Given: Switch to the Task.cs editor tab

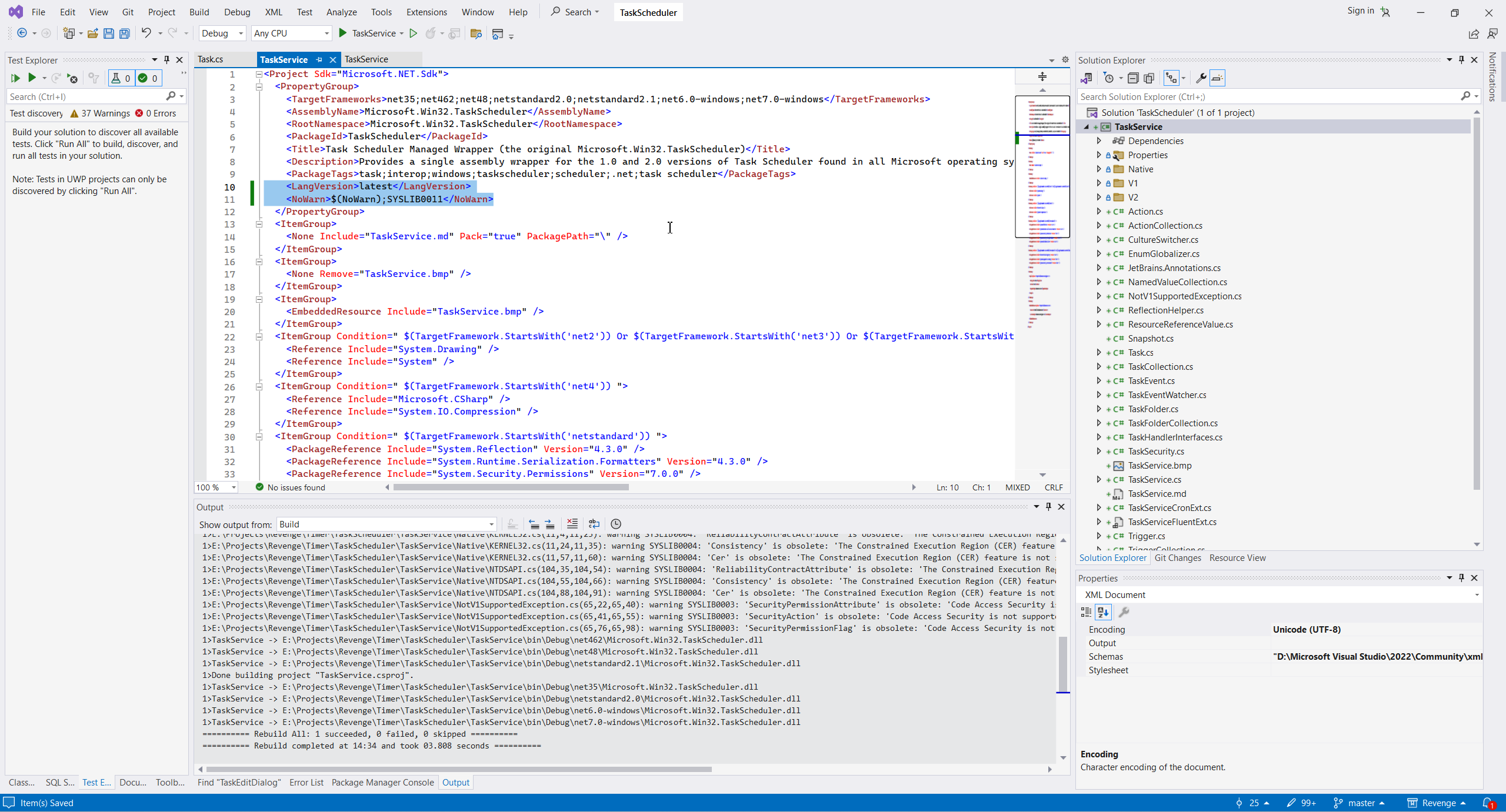Looking at the screenshot, I should click(x=211, y=59).
